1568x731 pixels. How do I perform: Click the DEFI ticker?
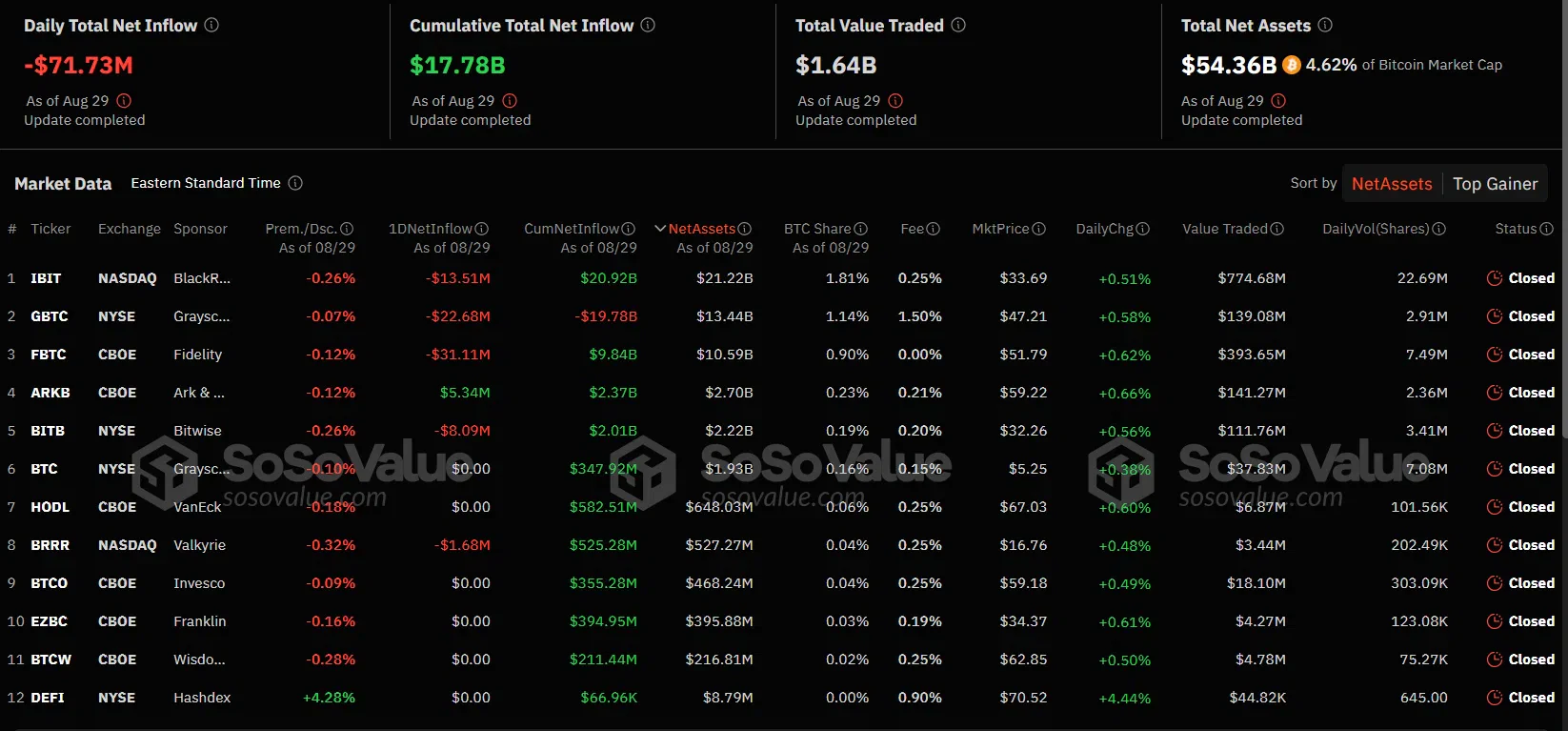pos(48,698)
